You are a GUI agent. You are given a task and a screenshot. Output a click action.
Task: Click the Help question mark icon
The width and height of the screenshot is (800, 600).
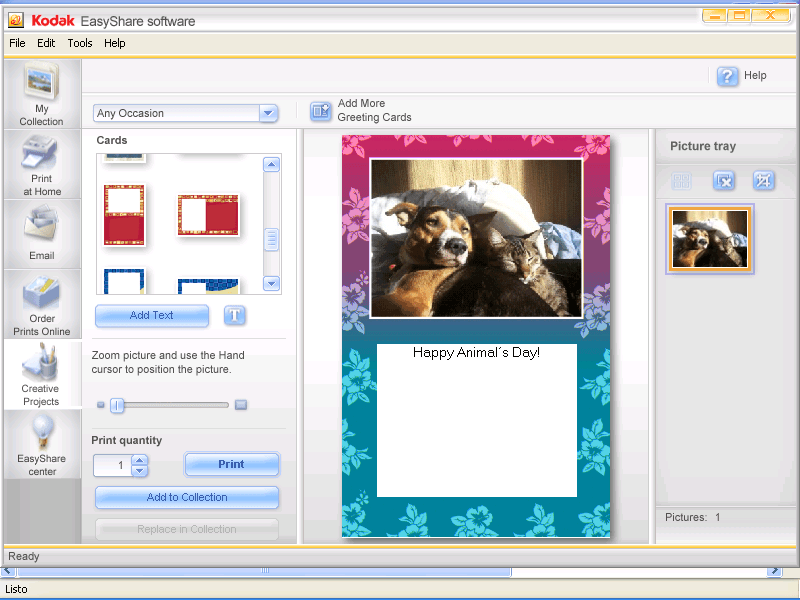(x=727, y=76)
